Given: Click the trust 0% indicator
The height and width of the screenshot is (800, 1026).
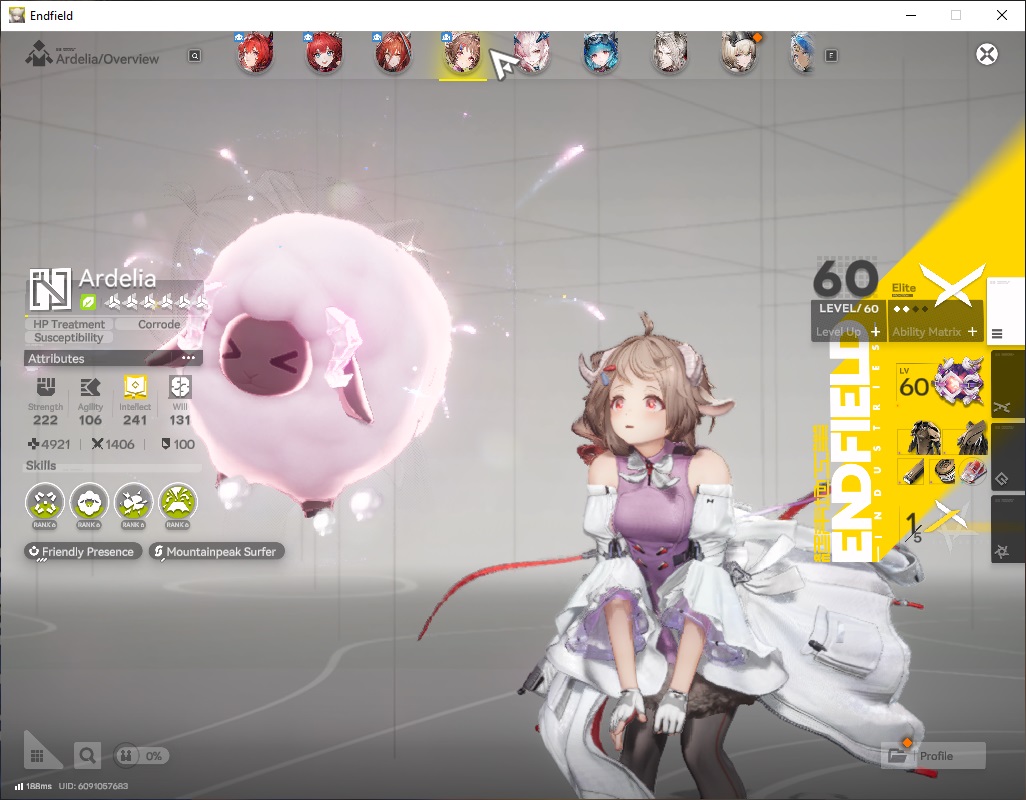Looking at the screenshot, I should (141, 756).
